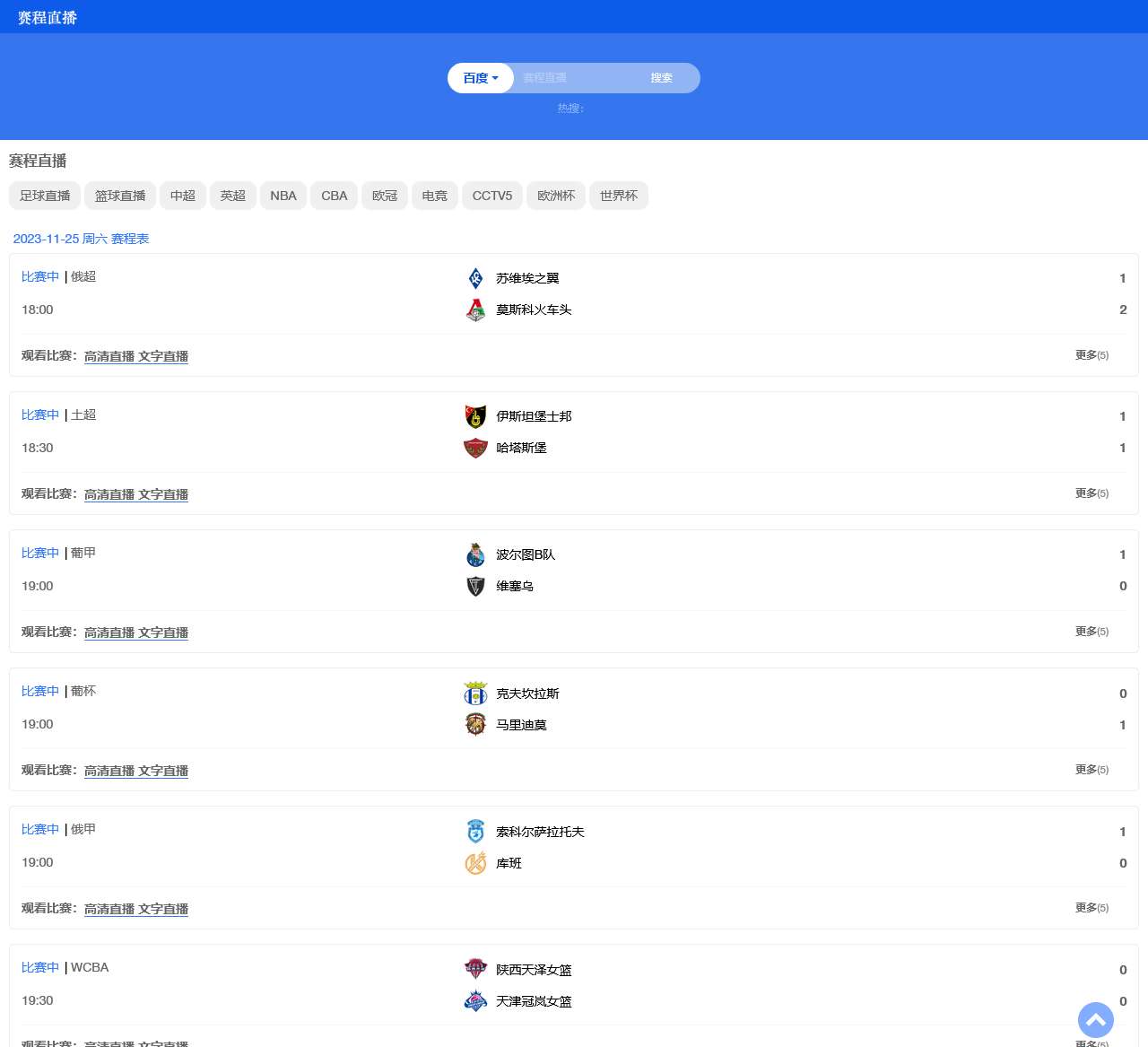Switch to the CCTV5 tab
The width and height of the screenshot is (1148, 1047).
pyautogui.click(x=492, y=196)
